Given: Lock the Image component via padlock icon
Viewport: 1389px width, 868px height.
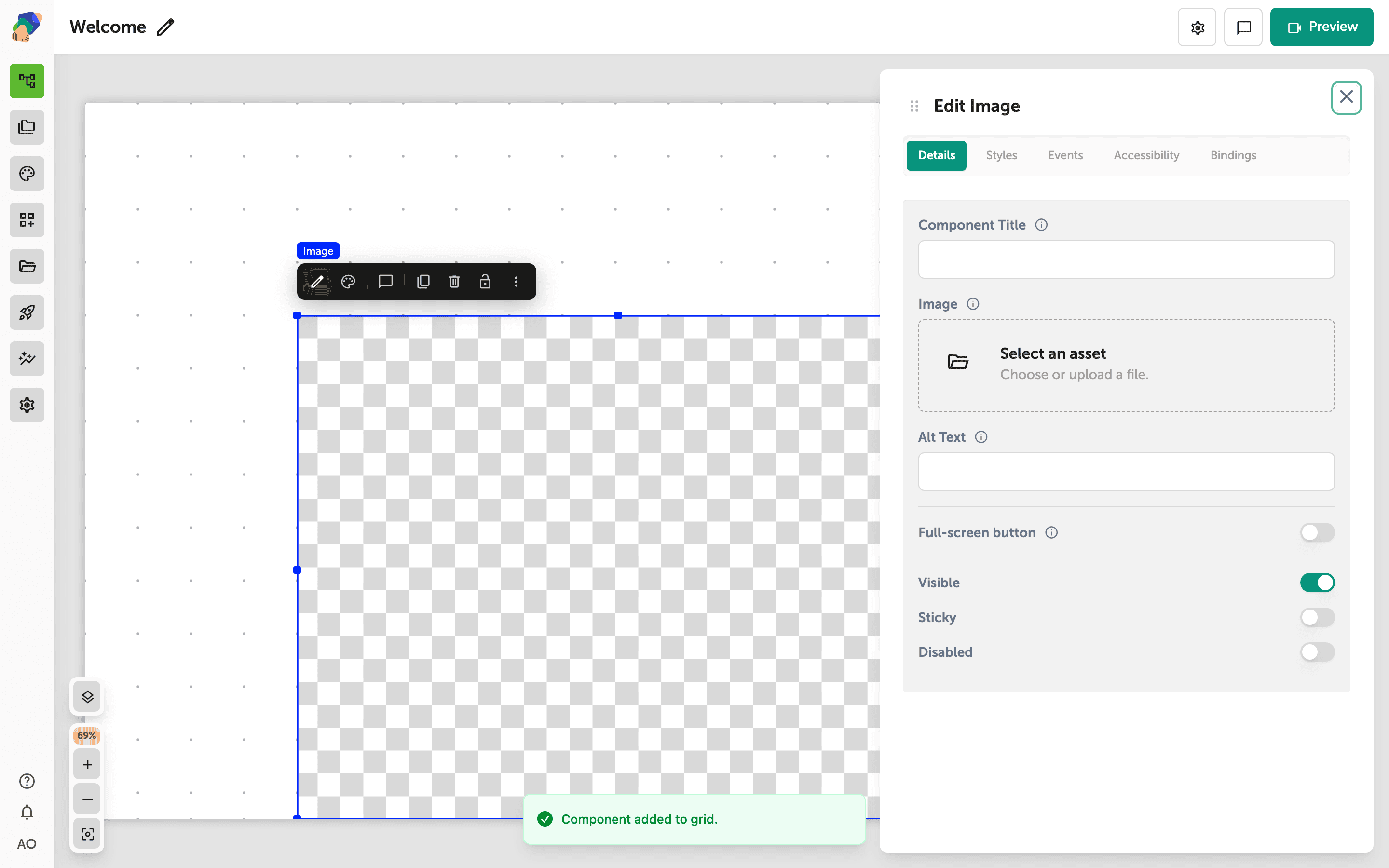Looking at the screenshot, I should click(x=485, y=281).
